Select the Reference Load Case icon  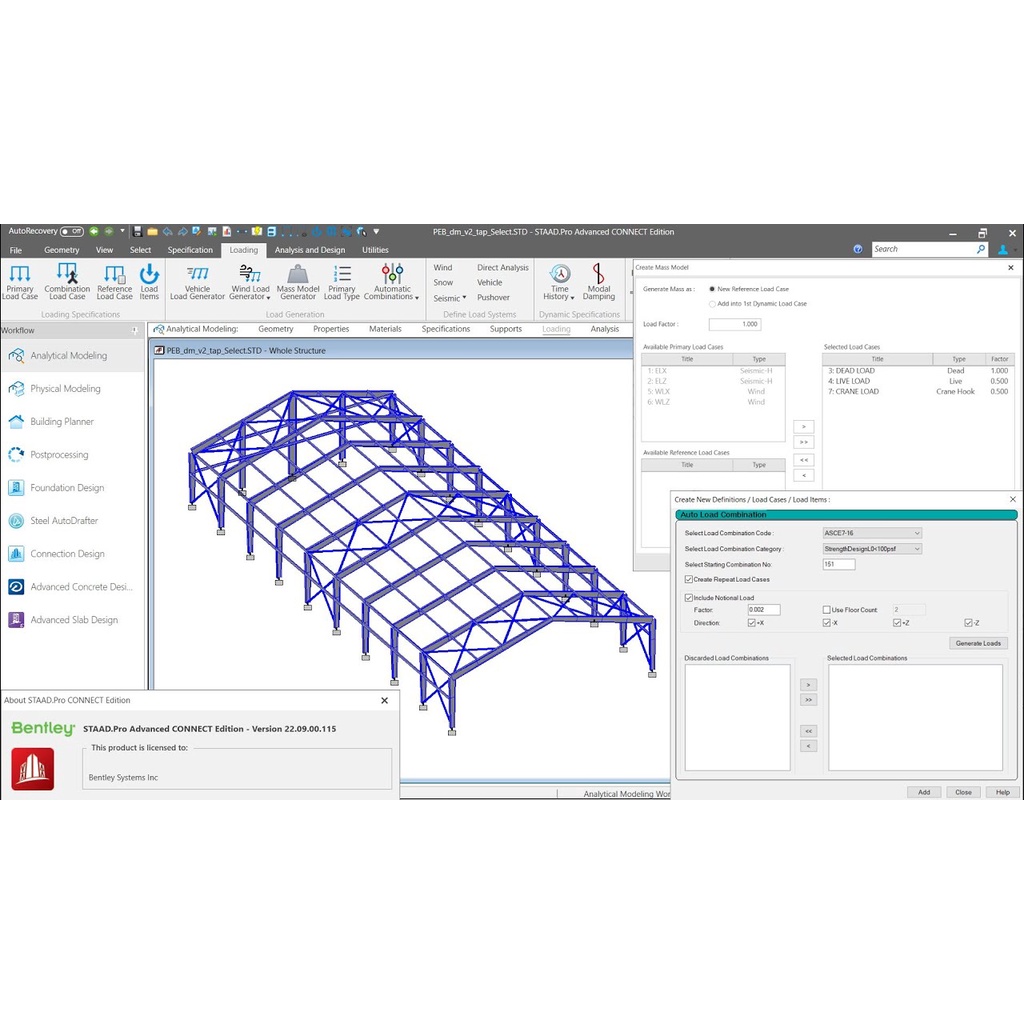coord(114,281)
